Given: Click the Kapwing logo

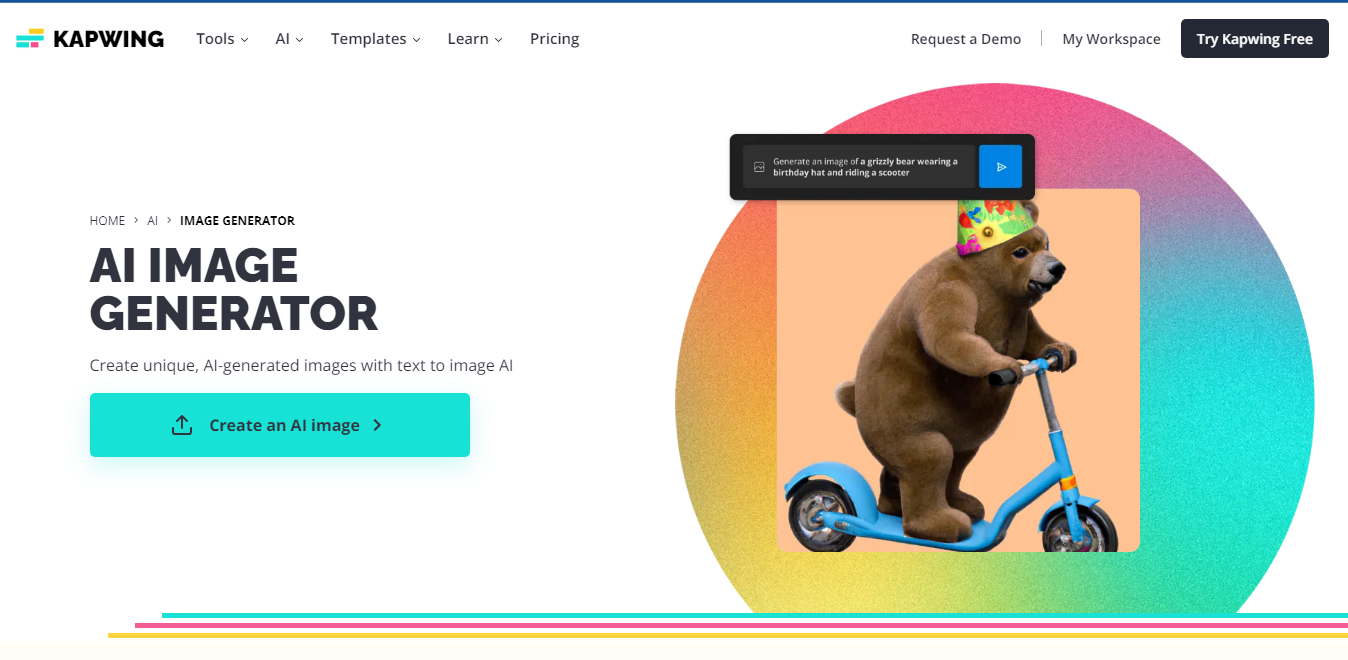Looking at the screenshot, I should point(90,39).
